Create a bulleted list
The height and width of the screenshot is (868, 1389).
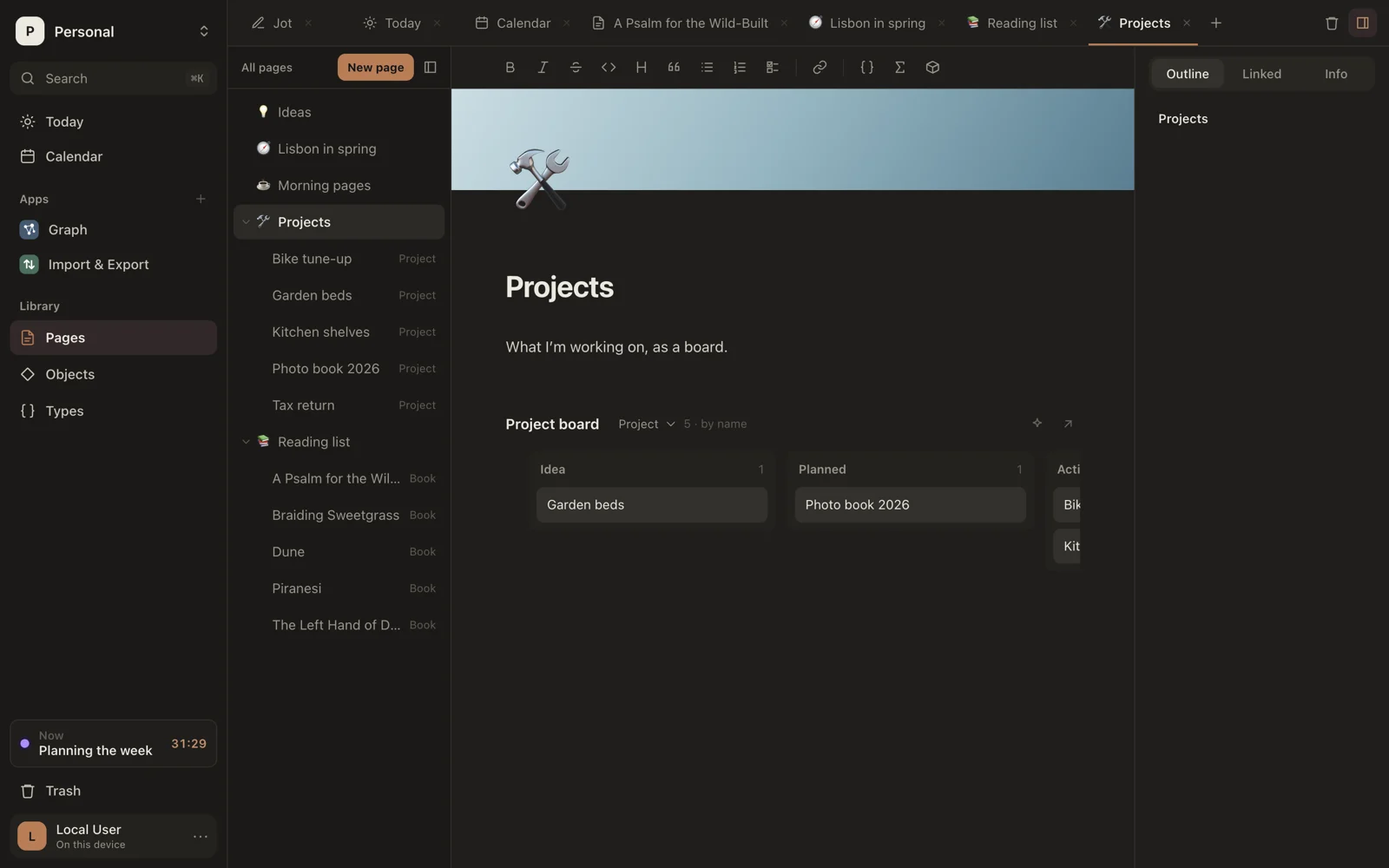click(x=707, y=68)
